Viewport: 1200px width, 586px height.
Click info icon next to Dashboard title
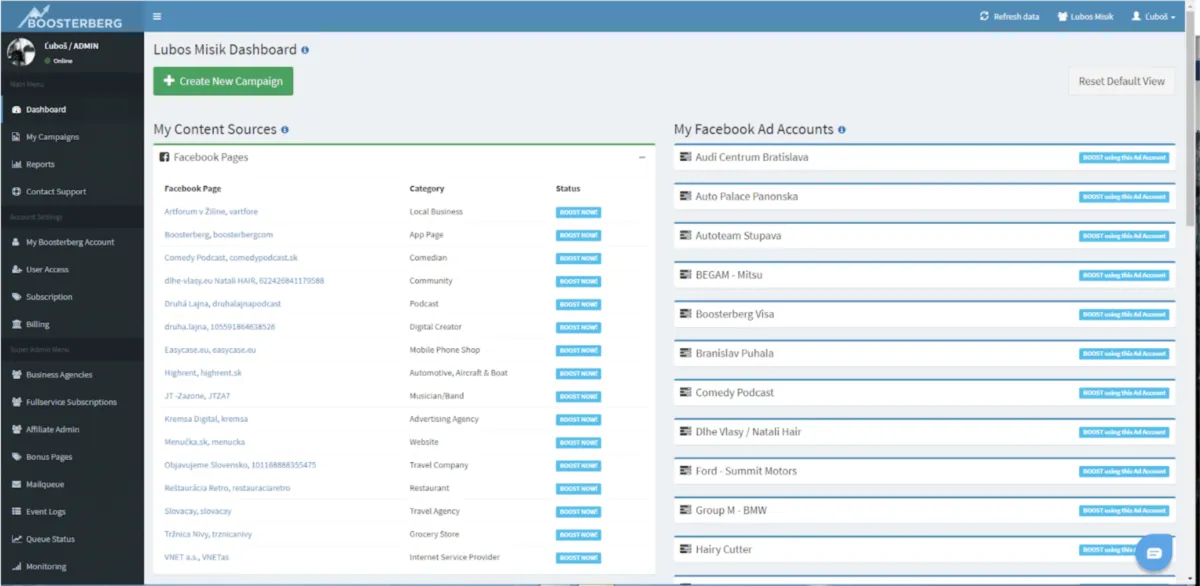[305, 50]
